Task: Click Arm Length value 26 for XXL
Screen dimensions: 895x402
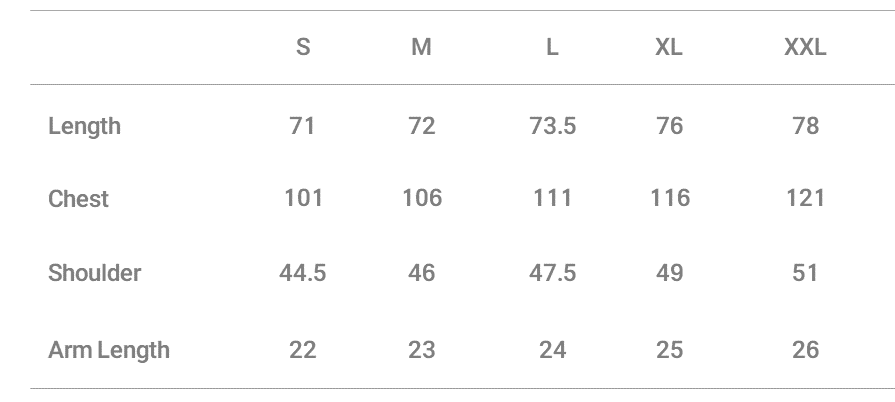Action: [x=805, y=350]
